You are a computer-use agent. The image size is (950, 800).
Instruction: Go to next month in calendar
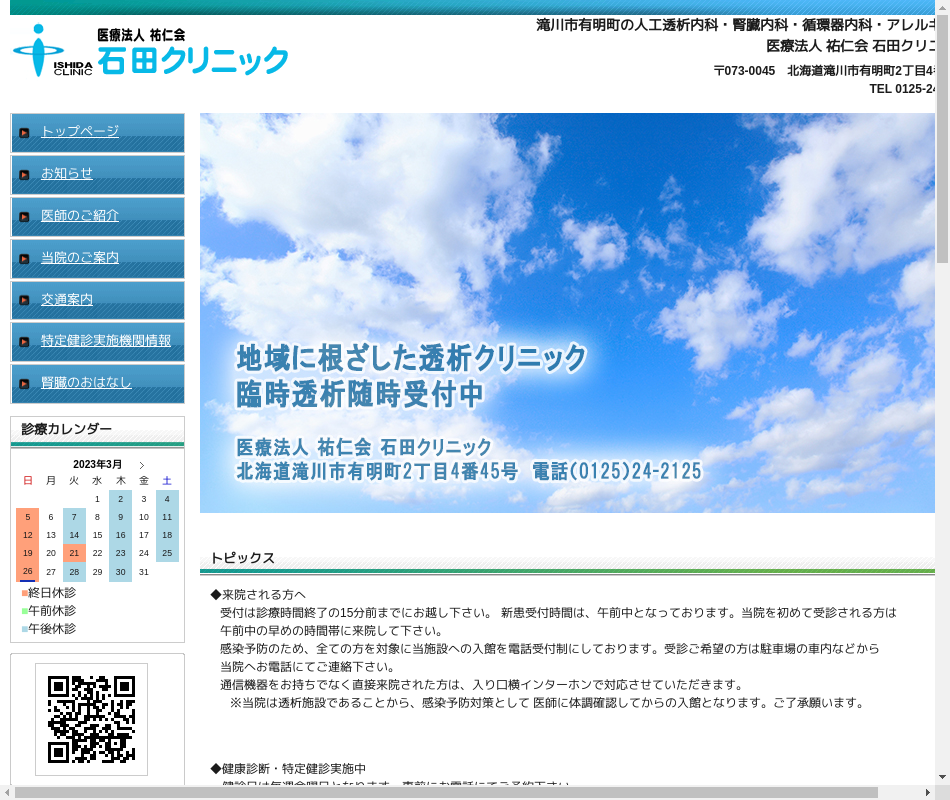pos(142,465)
